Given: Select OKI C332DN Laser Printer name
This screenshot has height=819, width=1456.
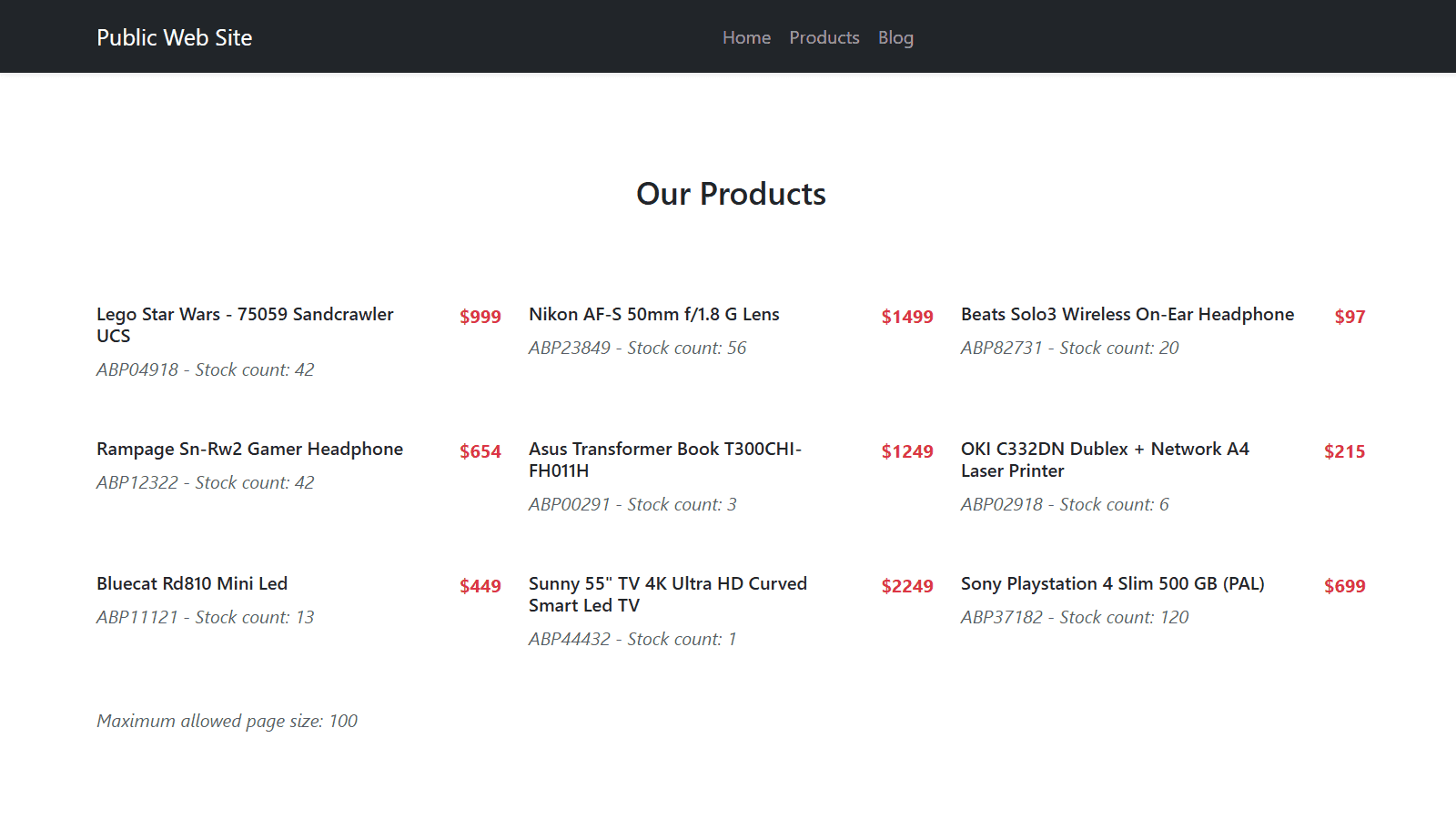Looking at the screenshot, I should coord(1105,460).
